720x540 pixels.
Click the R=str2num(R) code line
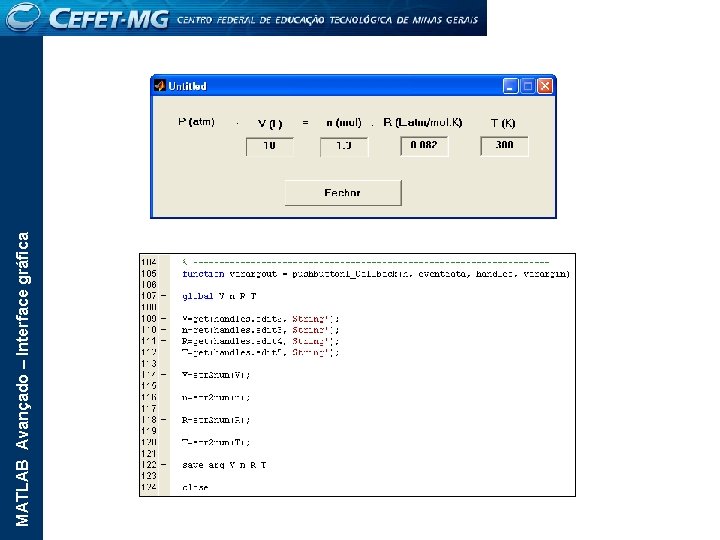coord(216,420)
